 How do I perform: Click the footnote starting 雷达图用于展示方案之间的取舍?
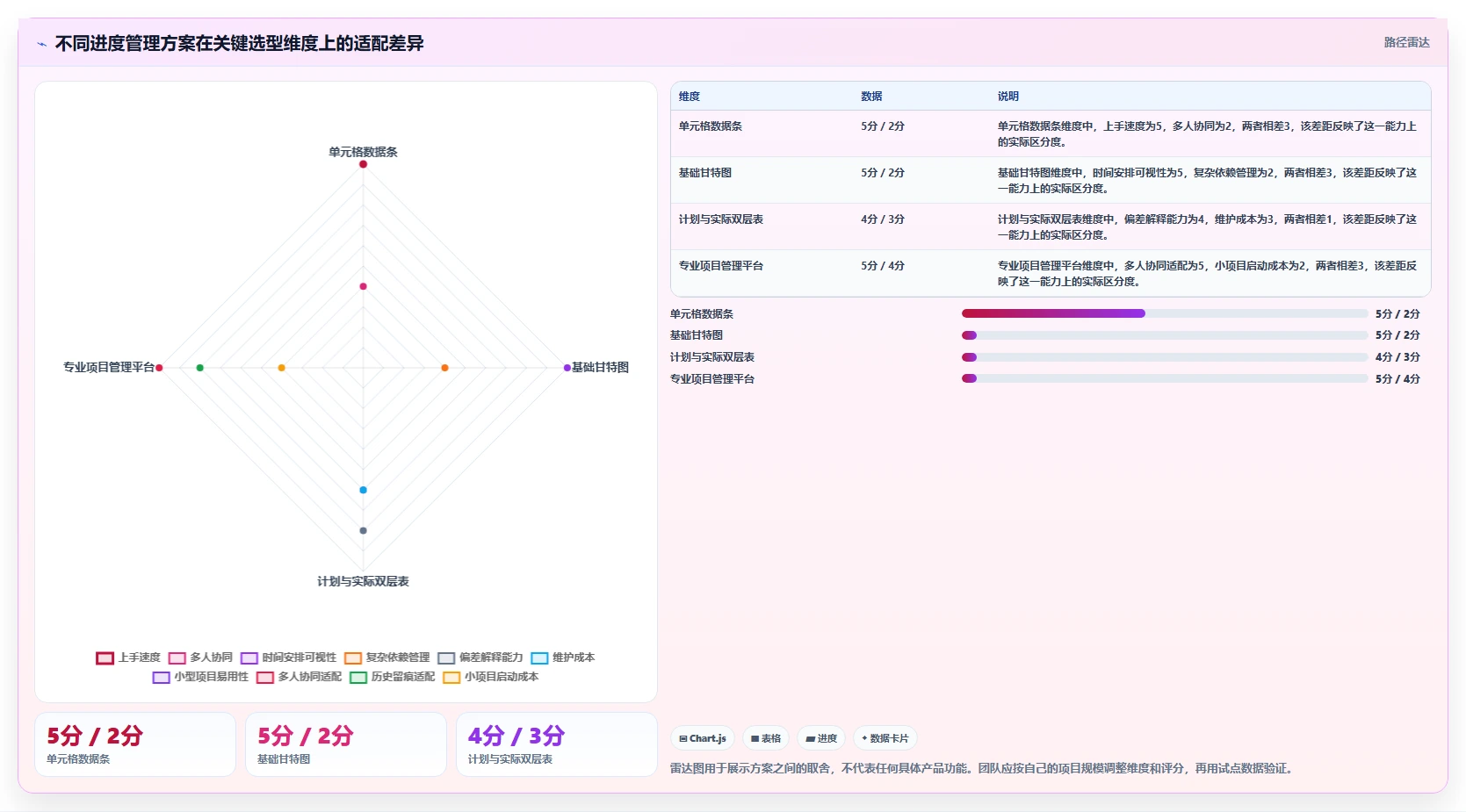[x=982, y=768]
